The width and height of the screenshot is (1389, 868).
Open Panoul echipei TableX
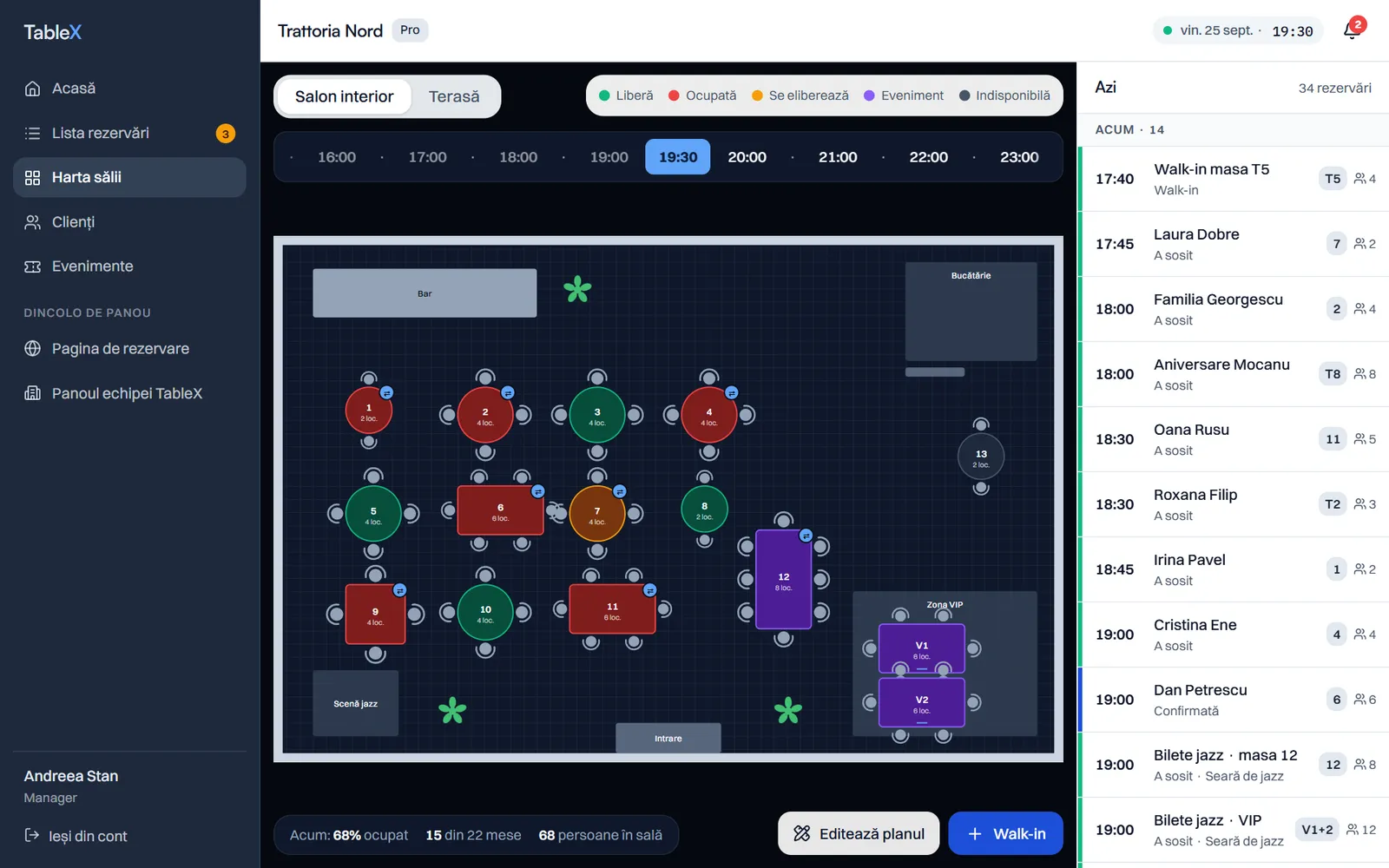(x=129, y=393)
